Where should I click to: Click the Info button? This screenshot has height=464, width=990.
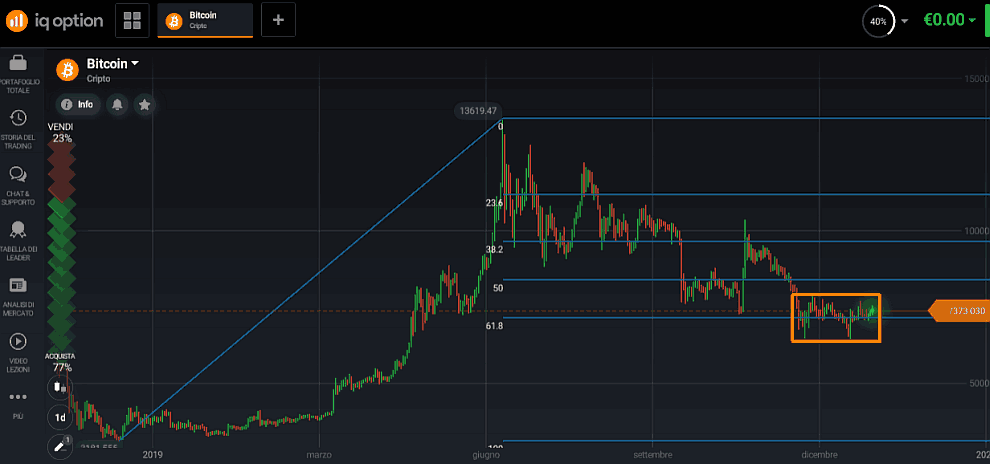point(77,104)
